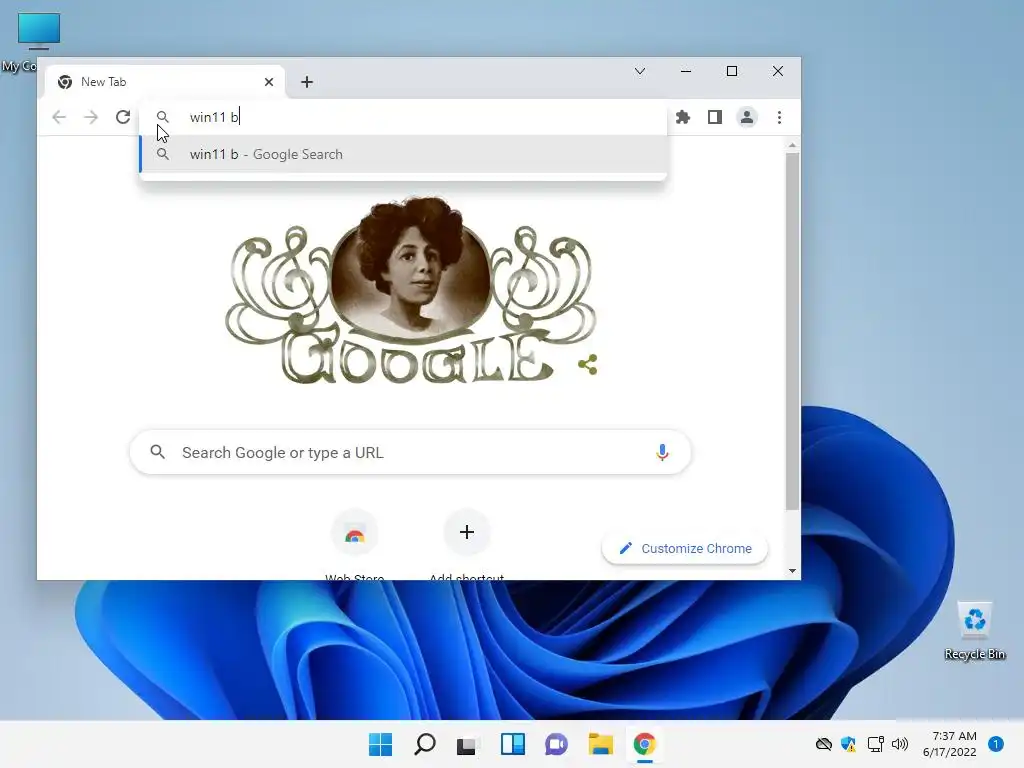Open Widgets from the taskbar
This screenshot has height=768, width=1024.
[513, 744]
